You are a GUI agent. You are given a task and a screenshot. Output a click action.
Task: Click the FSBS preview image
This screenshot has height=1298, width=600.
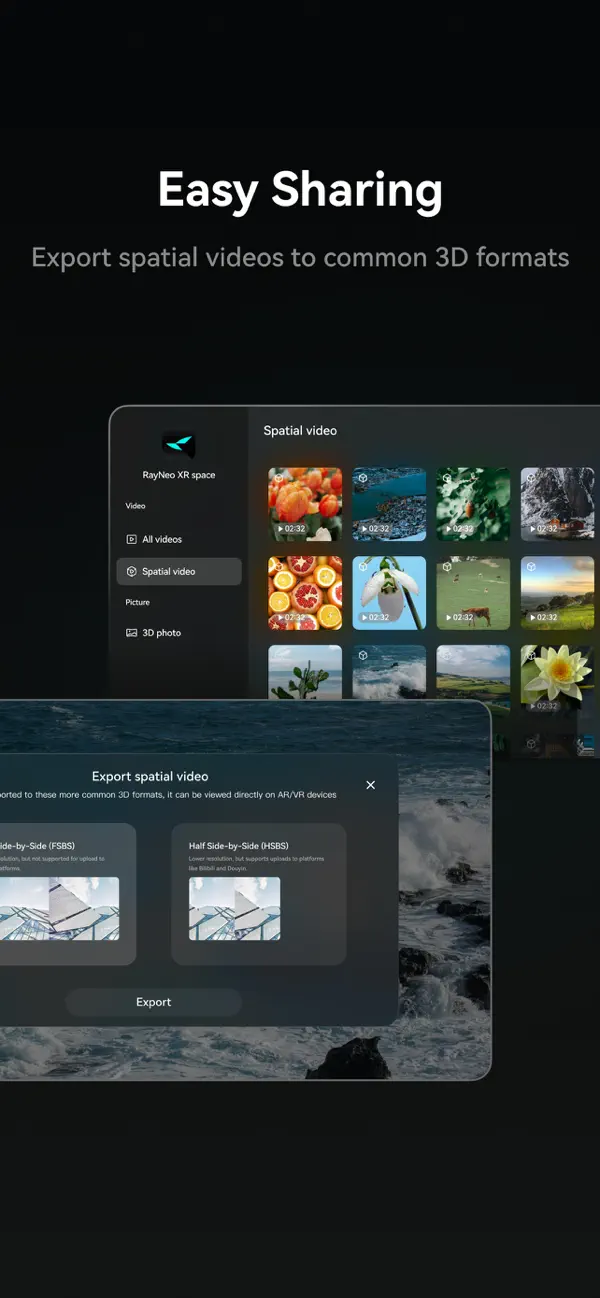[x=60, y=909]
